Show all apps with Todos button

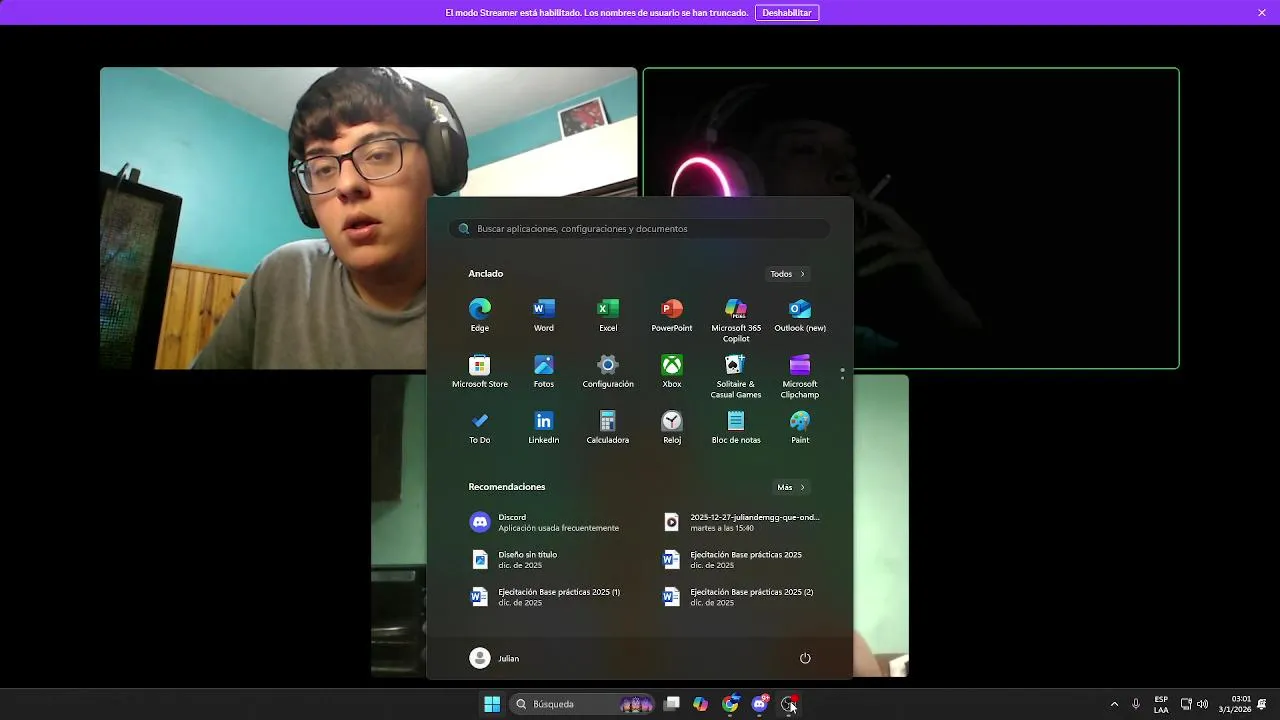(787, 274)
